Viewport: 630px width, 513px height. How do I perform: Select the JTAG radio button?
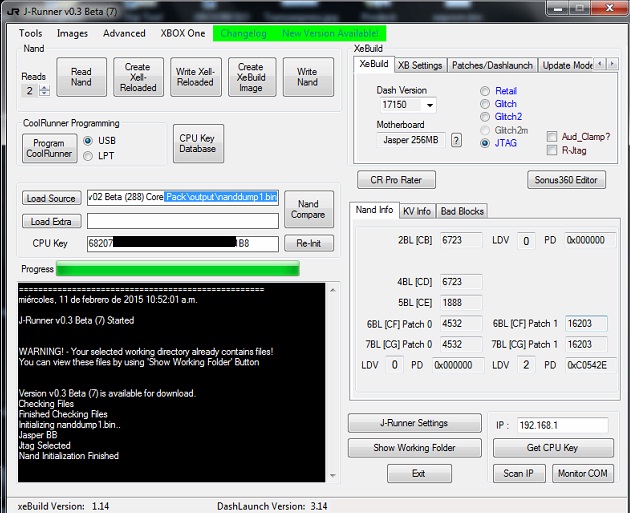(x=485, y=143)
